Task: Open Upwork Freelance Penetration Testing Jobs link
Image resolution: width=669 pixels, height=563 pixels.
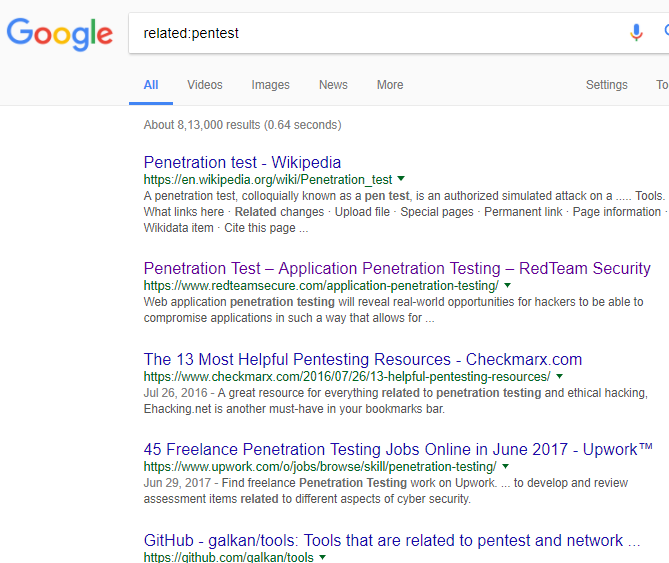Action: (x=398, y=449)
